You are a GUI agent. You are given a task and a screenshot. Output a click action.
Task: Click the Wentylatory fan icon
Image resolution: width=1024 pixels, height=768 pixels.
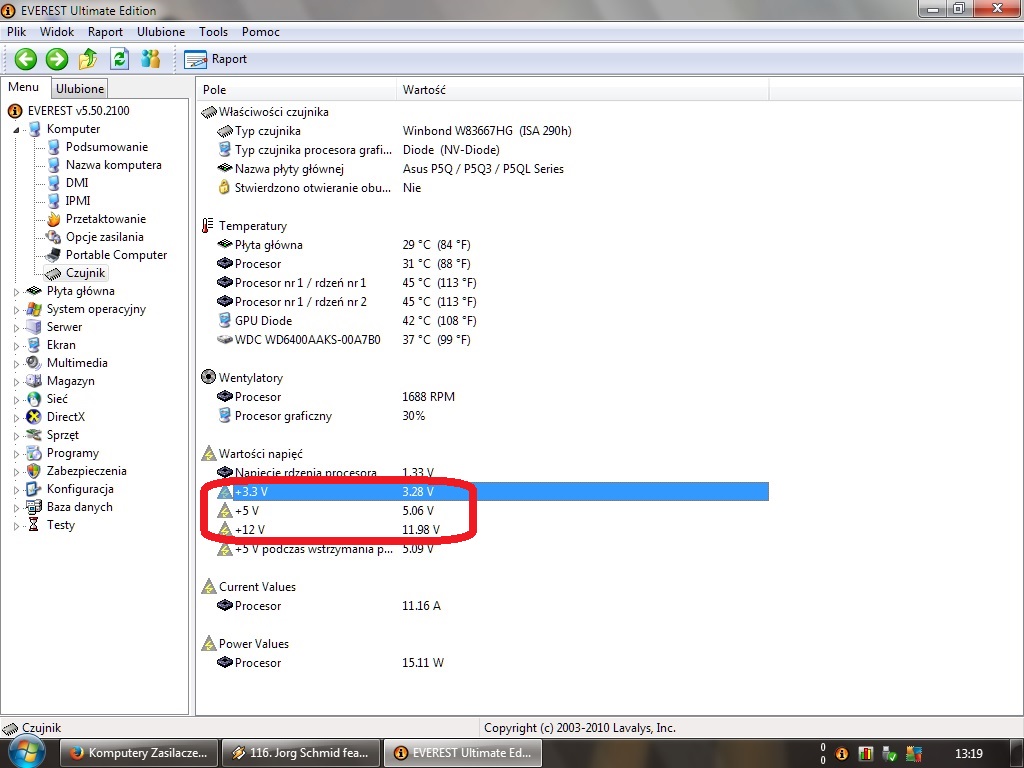point(208,377)
